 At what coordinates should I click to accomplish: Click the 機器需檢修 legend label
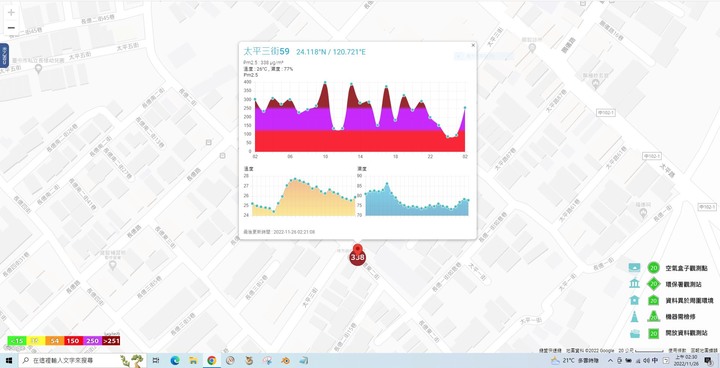tap(681, 317)
